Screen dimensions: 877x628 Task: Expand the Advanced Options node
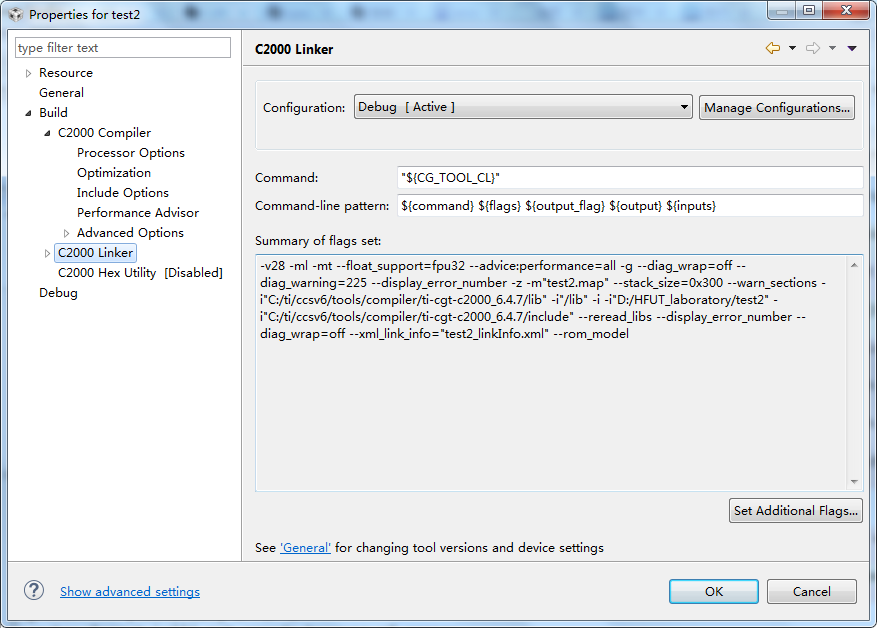click(x=66, y=233)
